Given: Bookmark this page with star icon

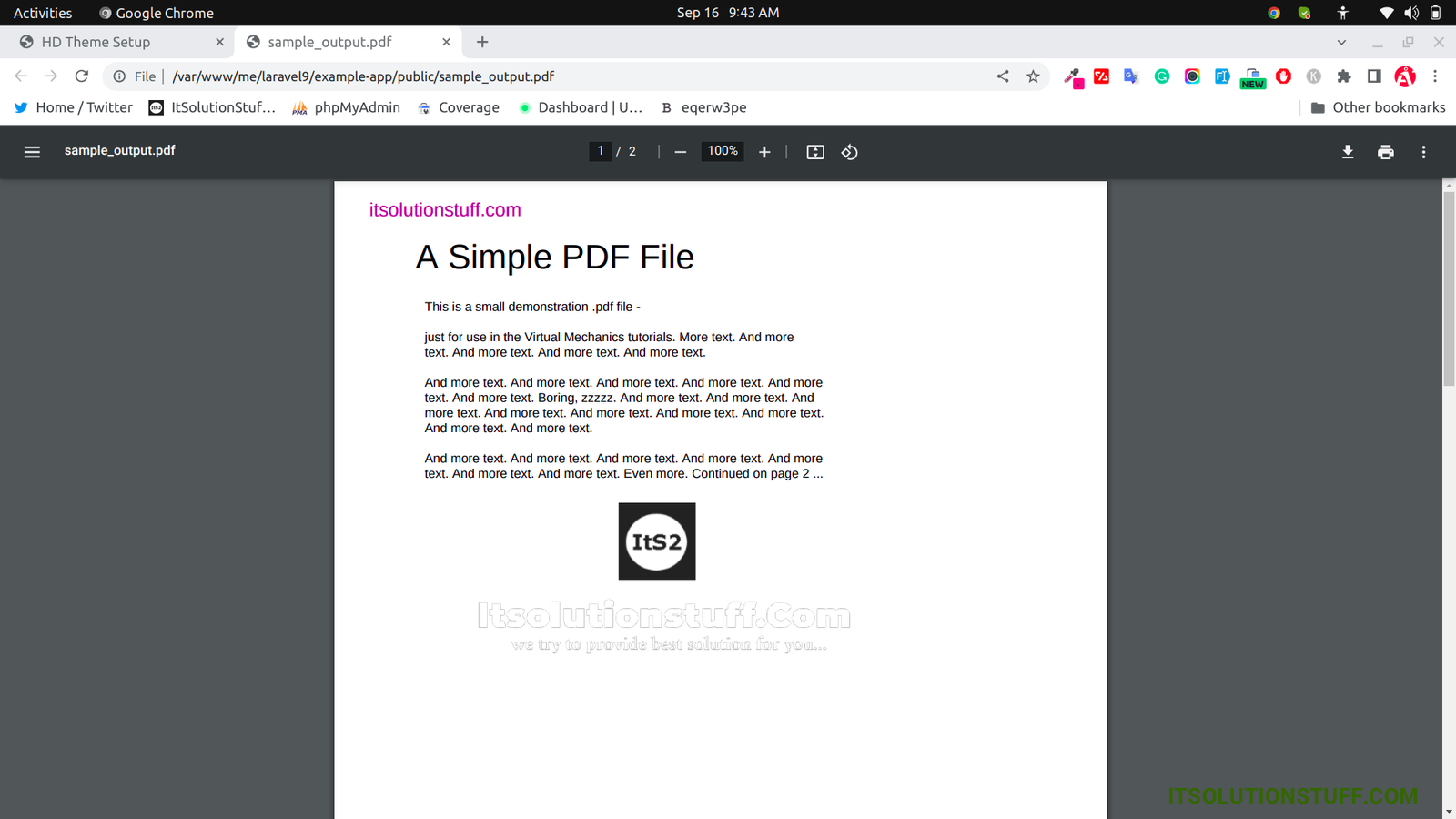Looking at the screenshot, I should pos(1033,76).
